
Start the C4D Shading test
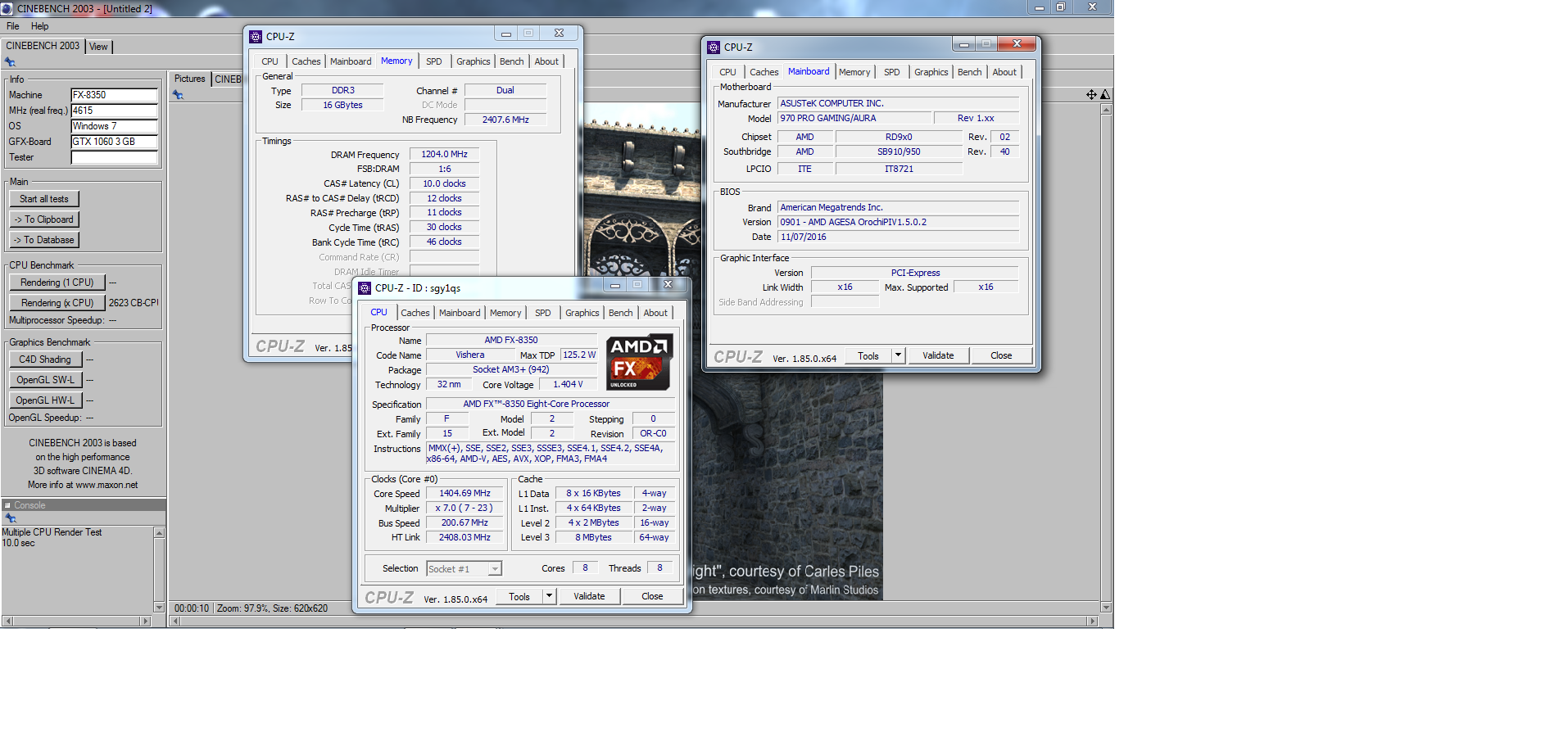point(45,359)
